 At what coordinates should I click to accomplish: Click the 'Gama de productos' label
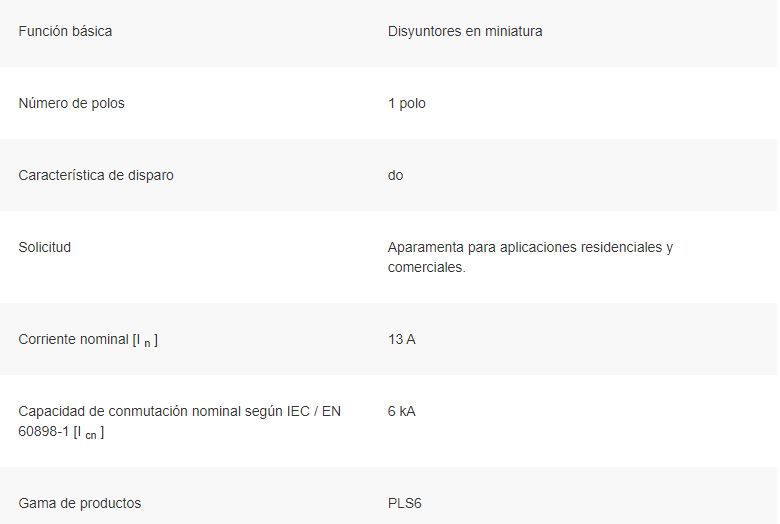[x=80, y=504]
